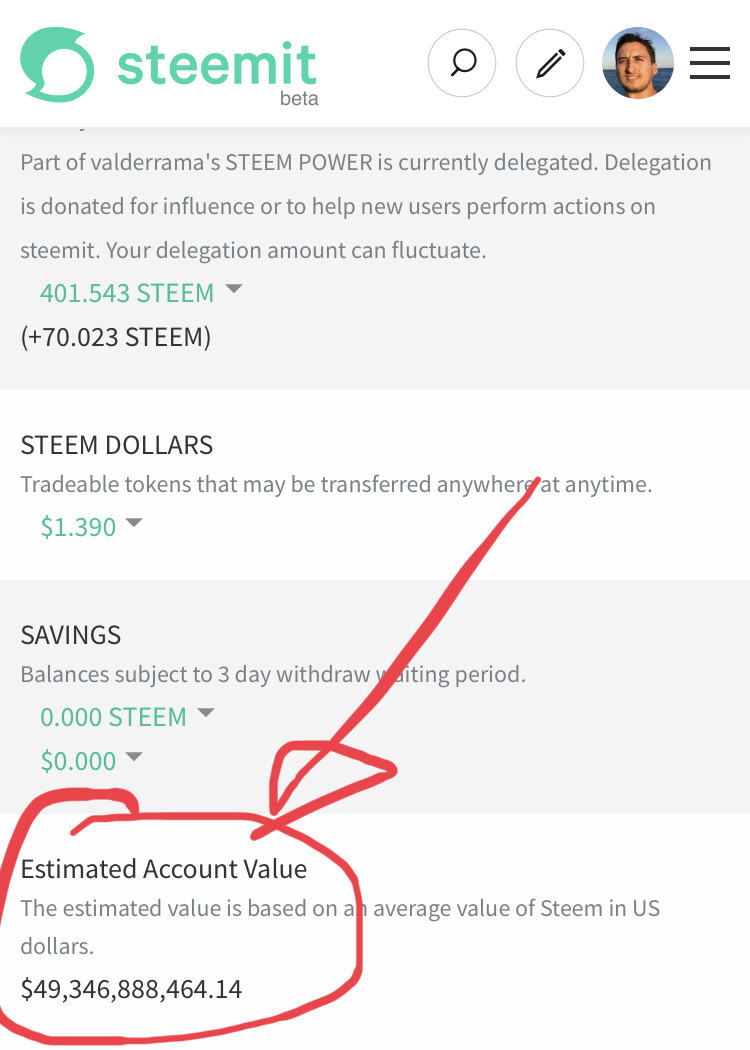Click the SAVINGS section heading
Image resolution: width=750 pixels, height=1050 pixels.
[x=71, y=635]
